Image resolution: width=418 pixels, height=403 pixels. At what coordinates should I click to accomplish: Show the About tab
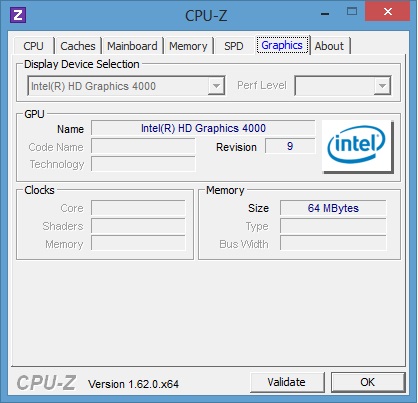coord(329,46)
